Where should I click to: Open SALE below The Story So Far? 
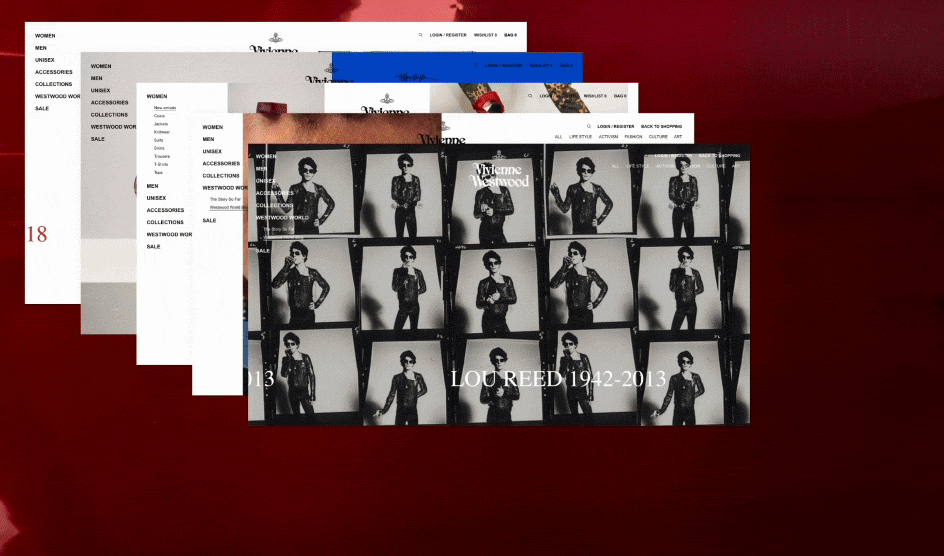pyautogui.click(x=209, y=221)
